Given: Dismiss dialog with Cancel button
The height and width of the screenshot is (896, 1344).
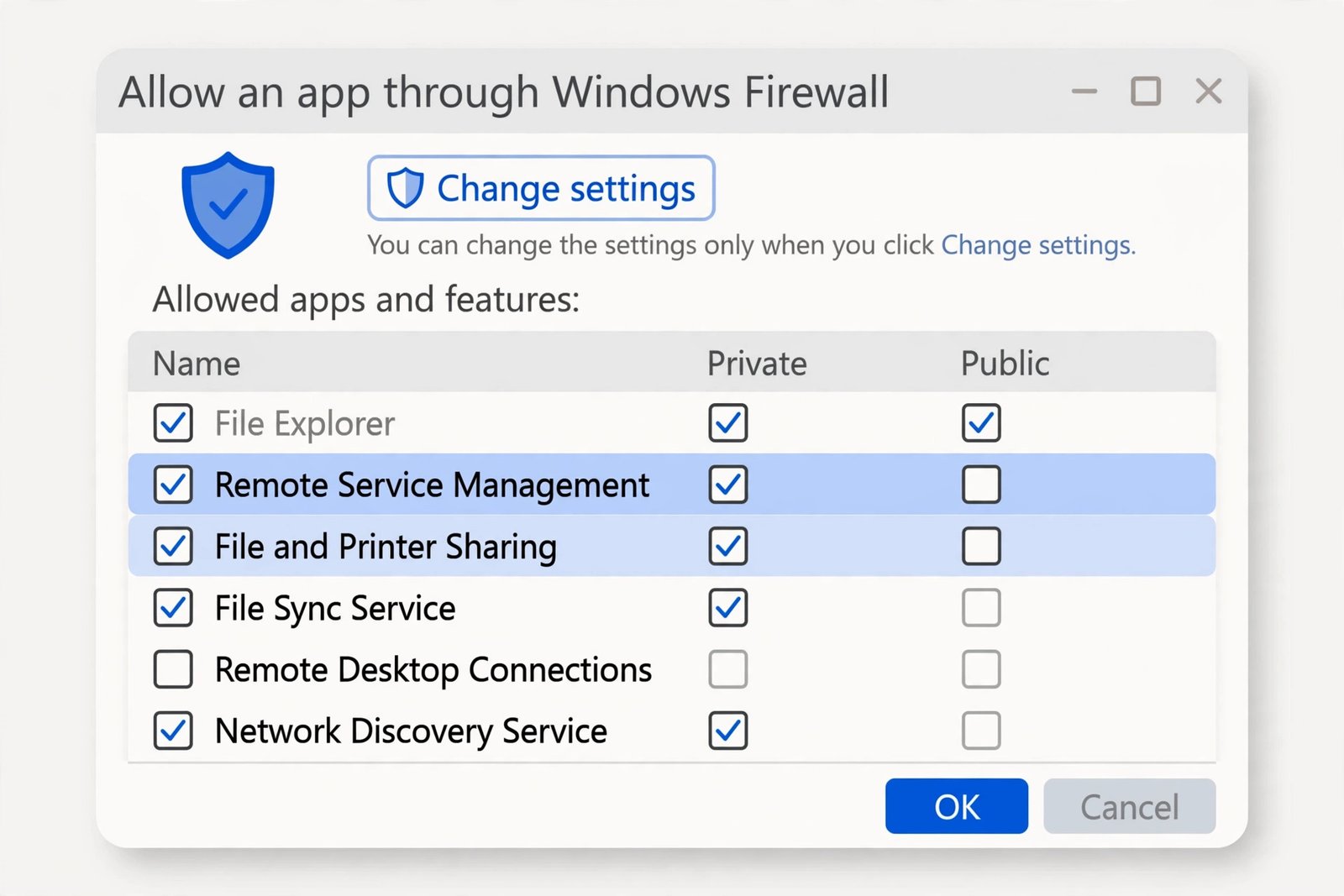Looking at the screenshot, I should pyautogui.click(x=1129, y=806).
